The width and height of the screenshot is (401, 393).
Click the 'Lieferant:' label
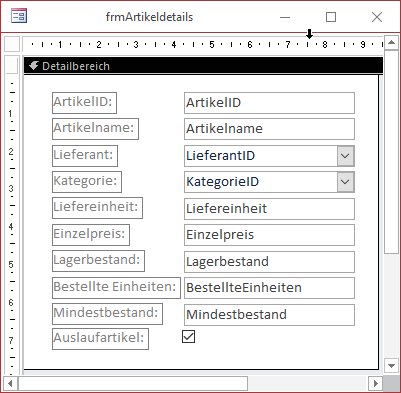85,156
